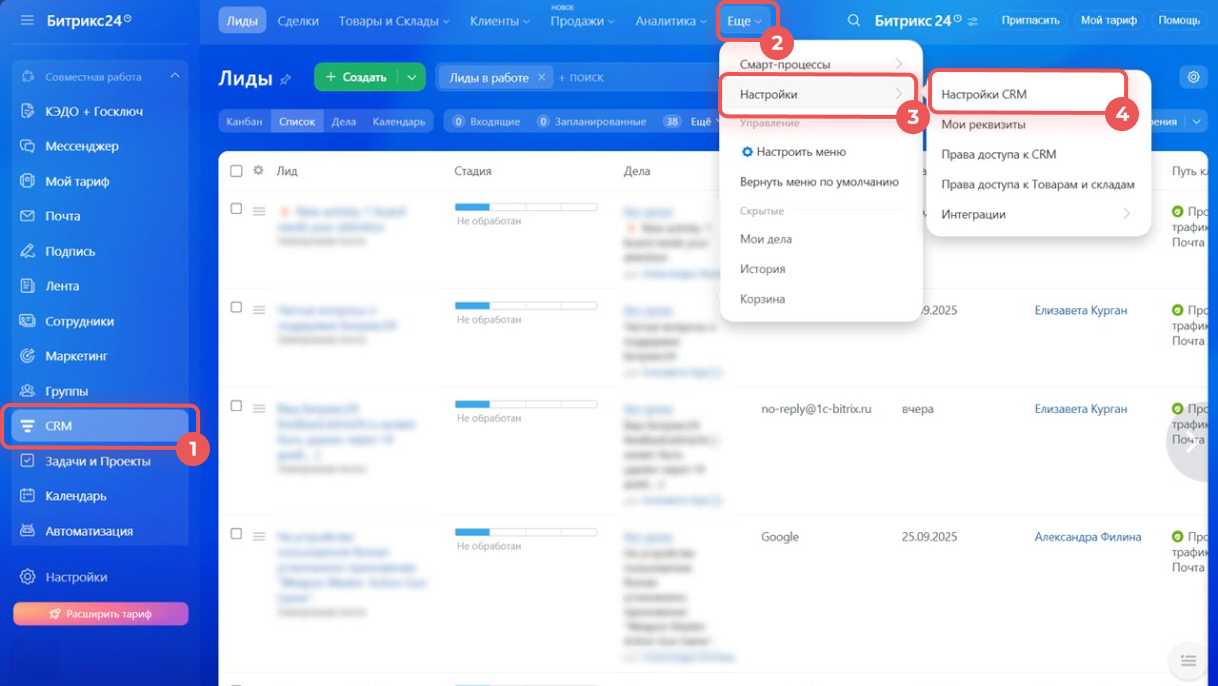This screenshot has width=1218, height=686.
Task: Click the pin icon next to Лиды title
Action: click(286, 79)
